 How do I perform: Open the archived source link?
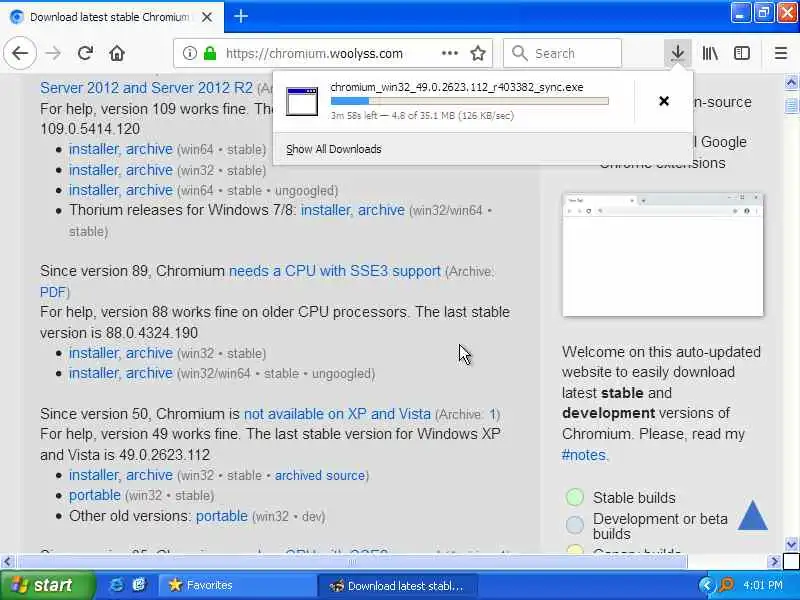(320, 476)
